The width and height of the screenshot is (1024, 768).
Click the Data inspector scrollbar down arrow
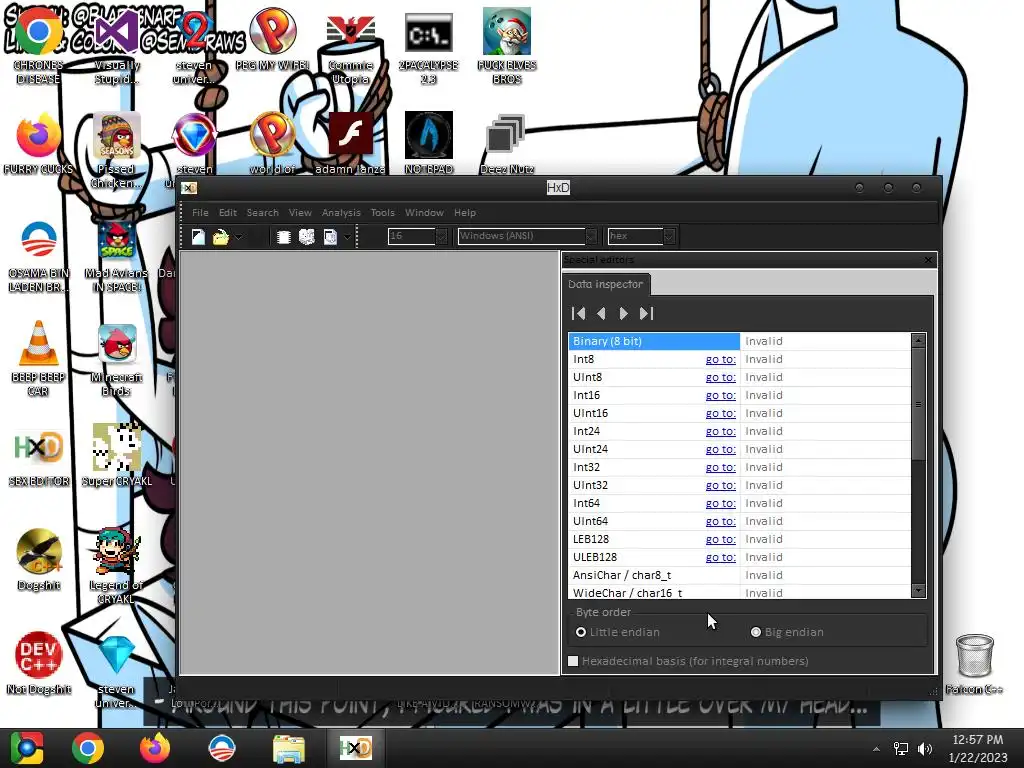coord(918,590)
